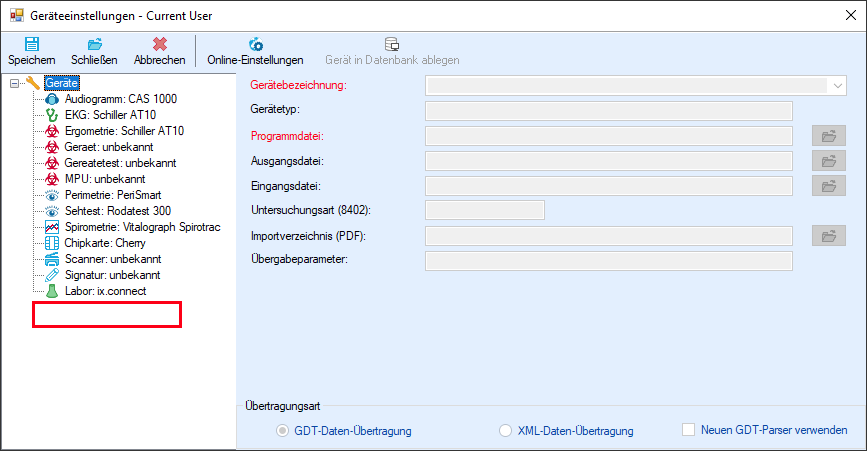Click the Audiogramm headphone icon
Screen dimensions: 867x451
click(52, 99)
